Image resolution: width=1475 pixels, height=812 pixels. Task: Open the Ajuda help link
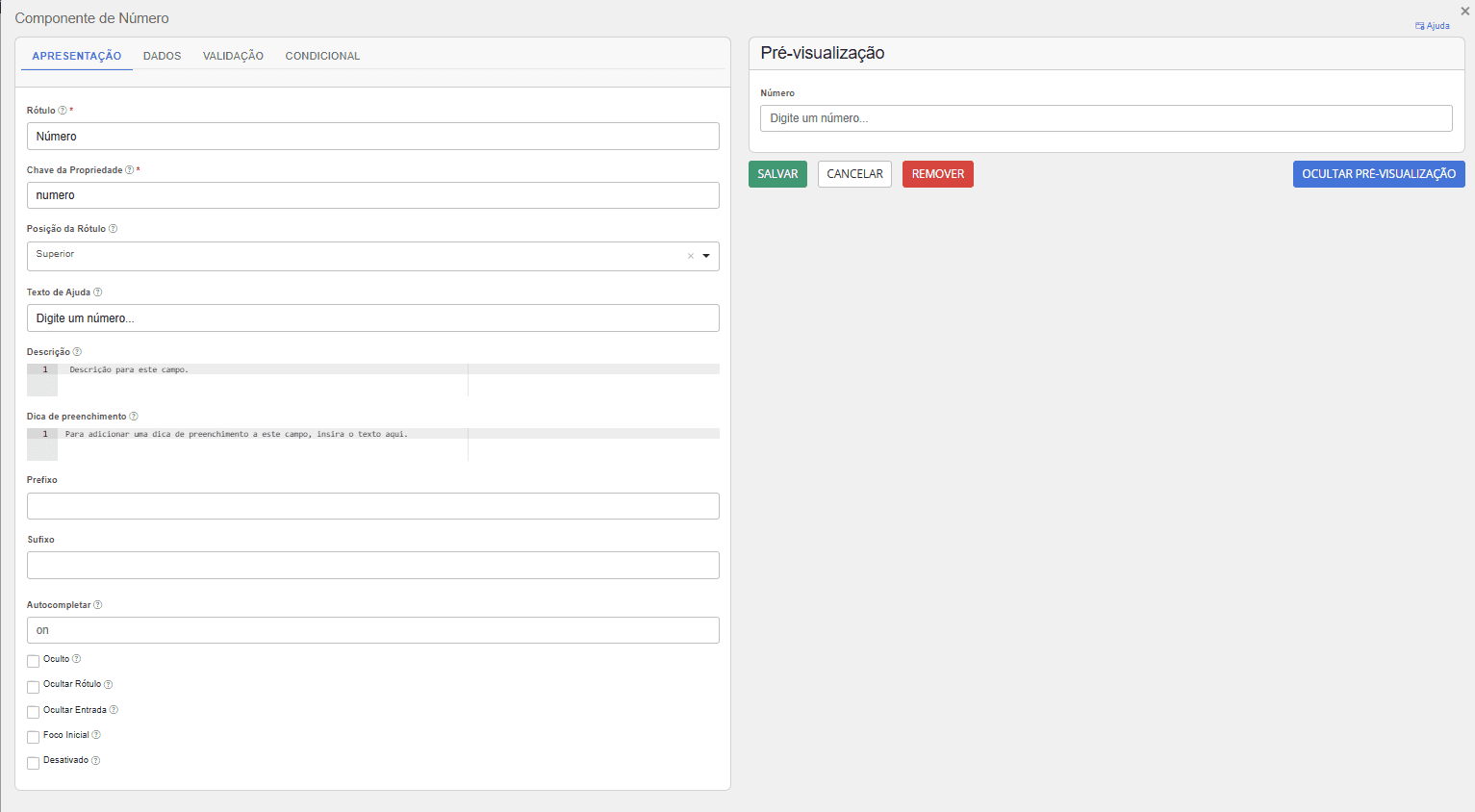(1433, 26)
